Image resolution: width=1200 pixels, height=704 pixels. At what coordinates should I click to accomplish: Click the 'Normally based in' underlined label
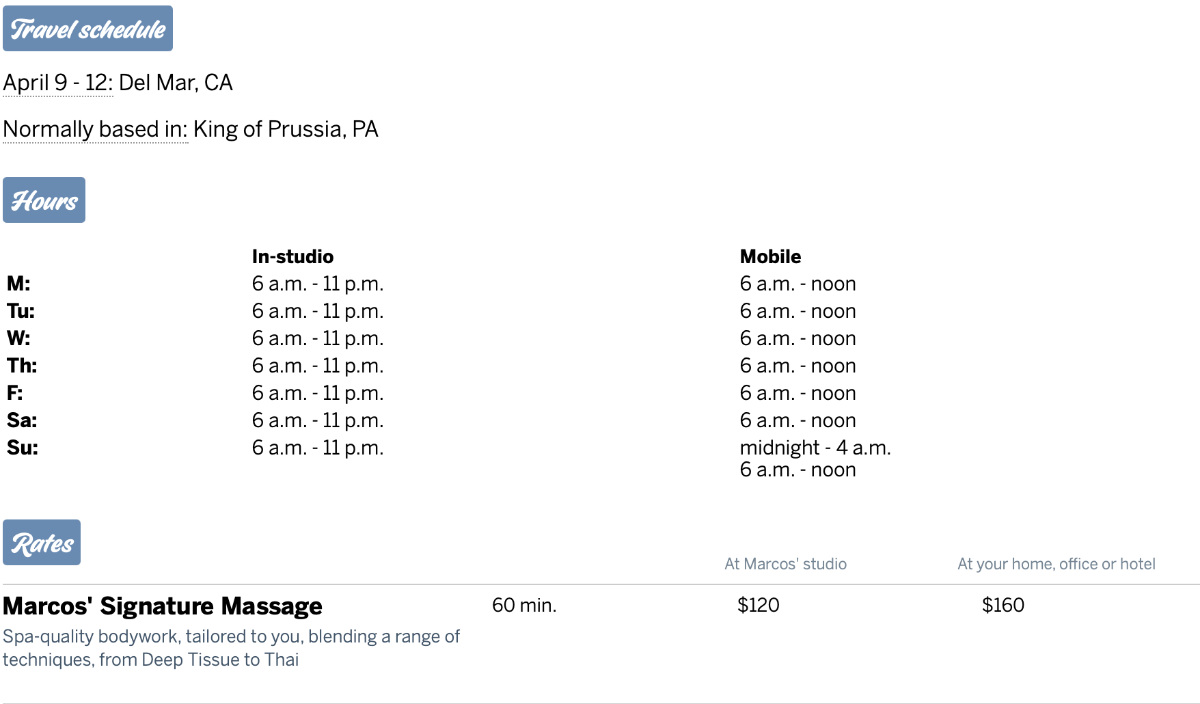[x=95, y=129]
